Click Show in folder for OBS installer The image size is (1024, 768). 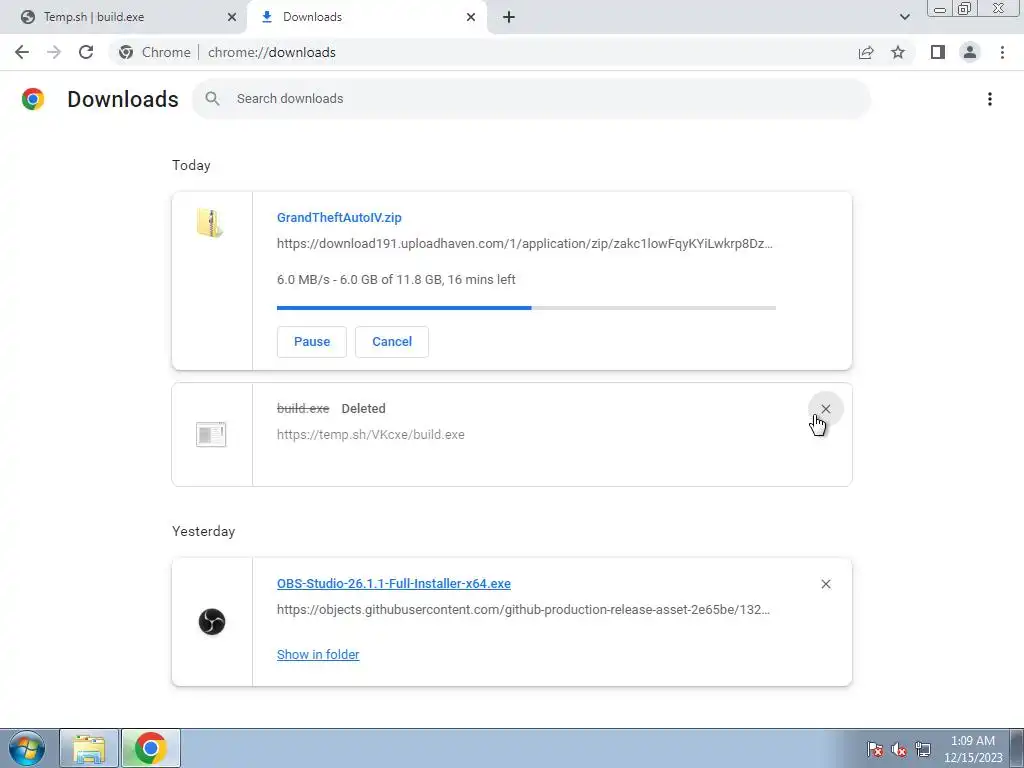pos(318,654)
